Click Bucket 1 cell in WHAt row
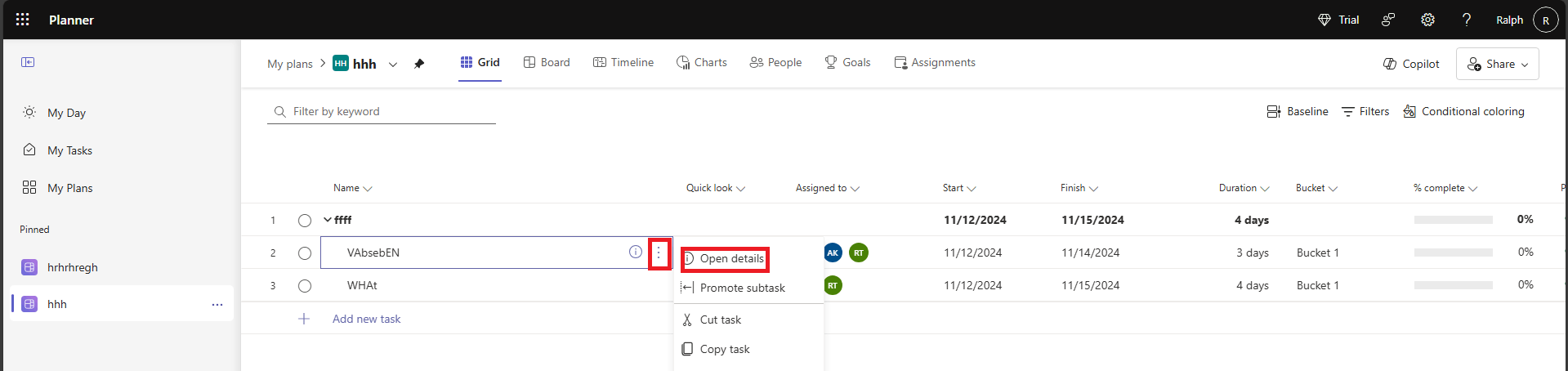Screen dimensions: 1568x371 pos(1318,285)
